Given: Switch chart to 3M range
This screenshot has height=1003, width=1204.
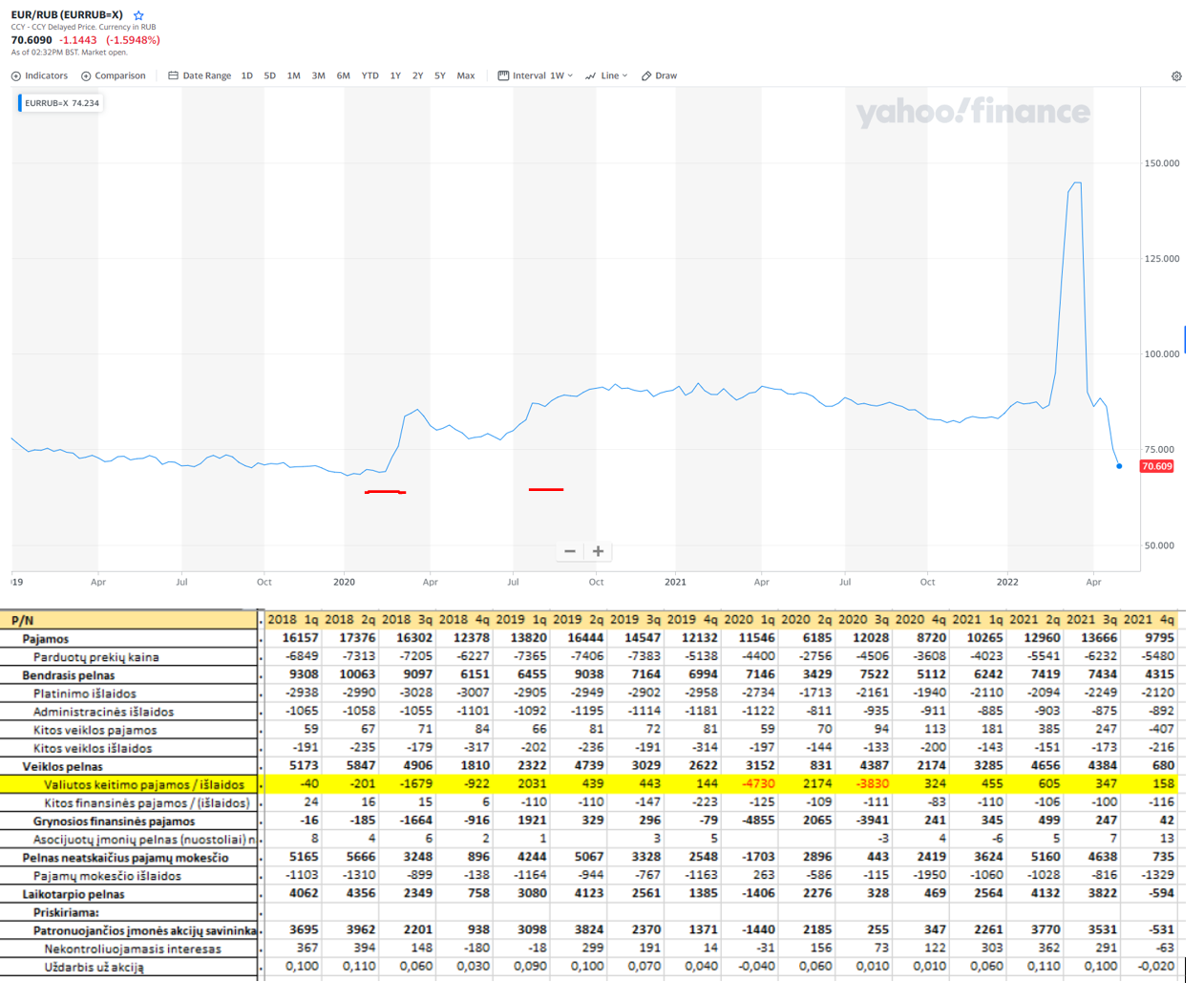Looking at the screenshot, I should click(319, 75).
